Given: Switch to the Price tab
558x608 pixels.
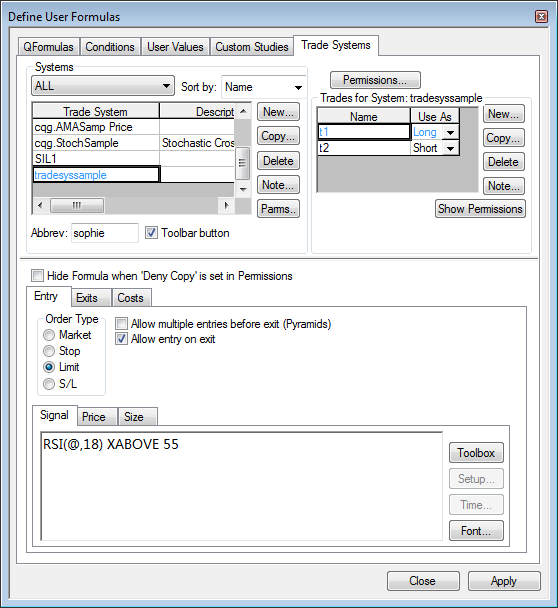Looking at the screenshot, I should tap(94, 417).
